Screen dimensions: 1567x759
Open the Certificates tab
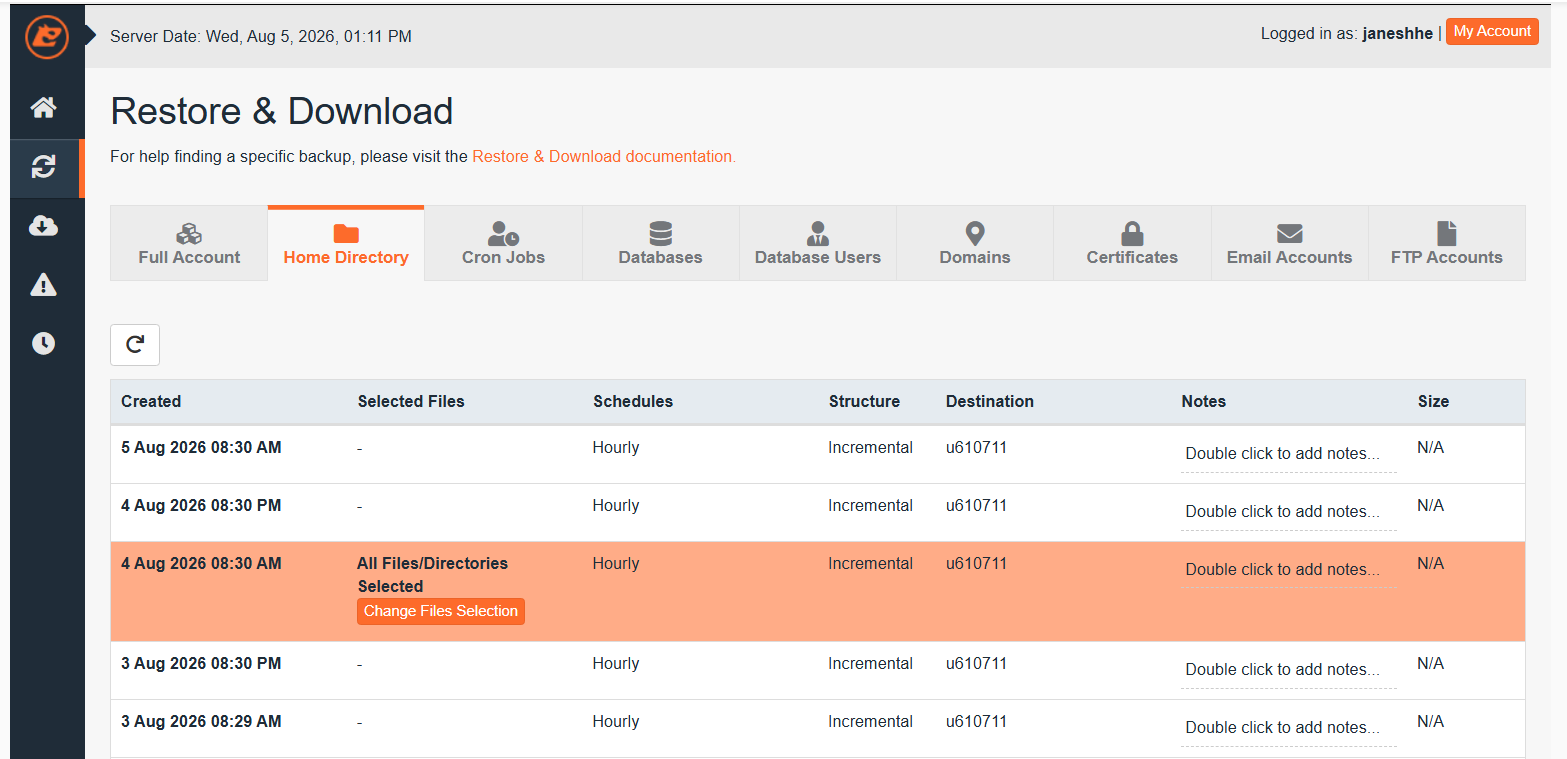(x=1132, y=243)
